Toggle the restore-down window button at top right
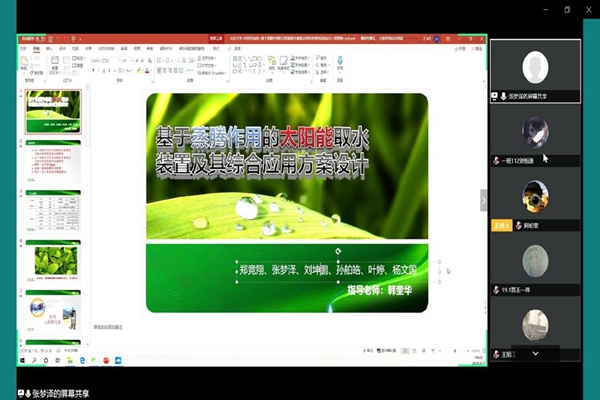The height and width of the screenshot is (400, 600). click(567, 10)
